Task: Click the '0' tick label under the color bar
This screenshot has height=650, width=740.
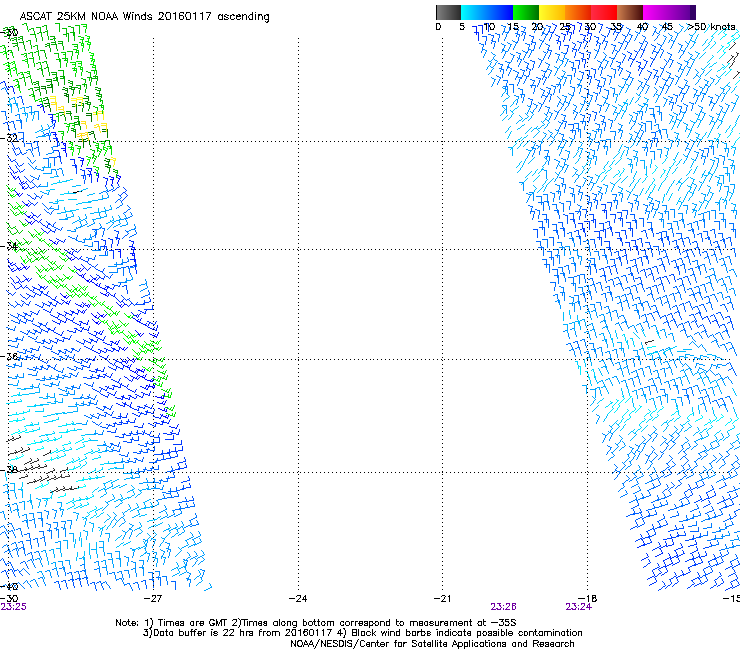Action: pyautogui.click(x=438, y=27)
